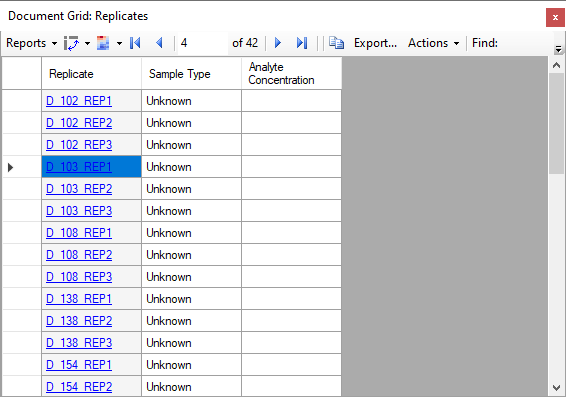Close the Document Grid window
The height and width of the screenshot is (397, 566).
[x=555, y=17]
